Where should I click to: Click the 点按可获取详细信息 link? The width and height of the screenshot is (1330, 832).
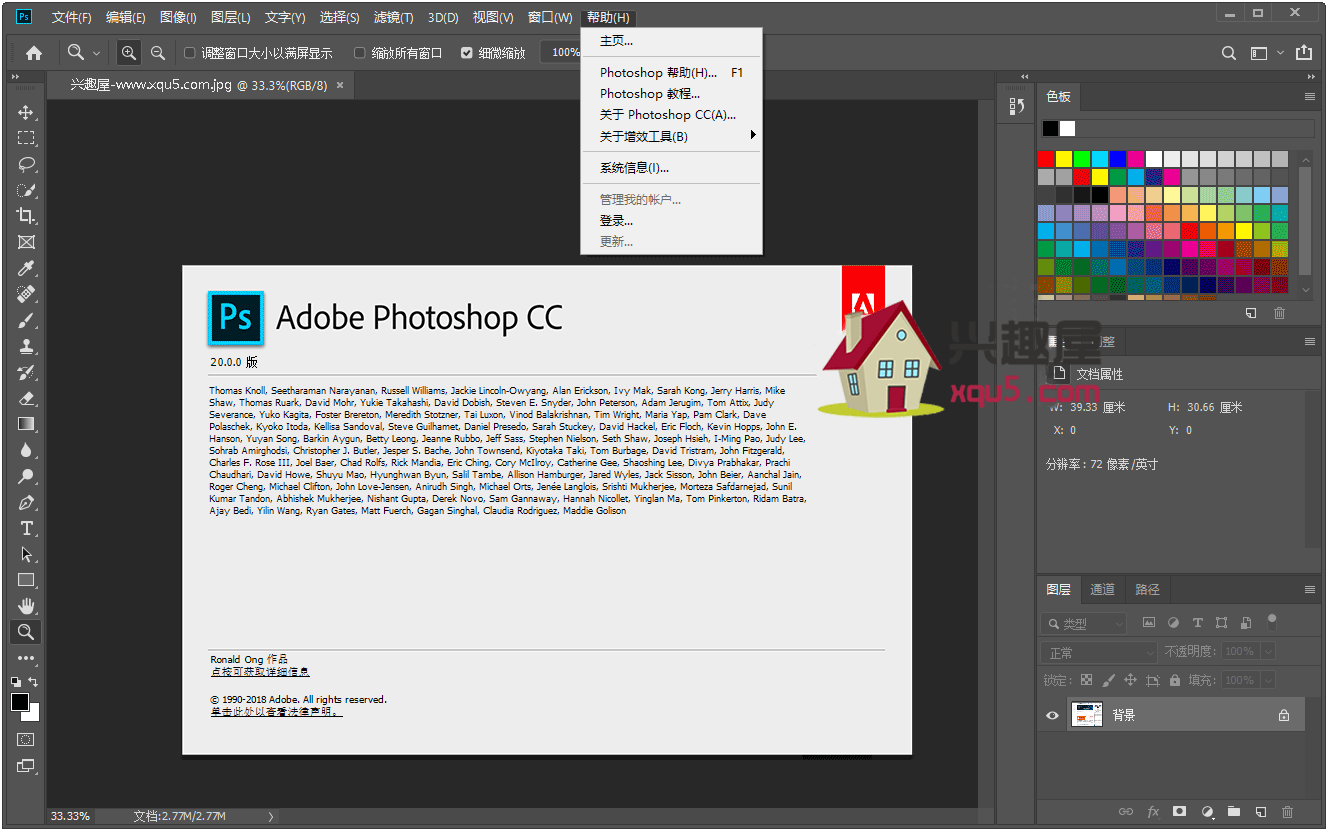coord(260,672)
